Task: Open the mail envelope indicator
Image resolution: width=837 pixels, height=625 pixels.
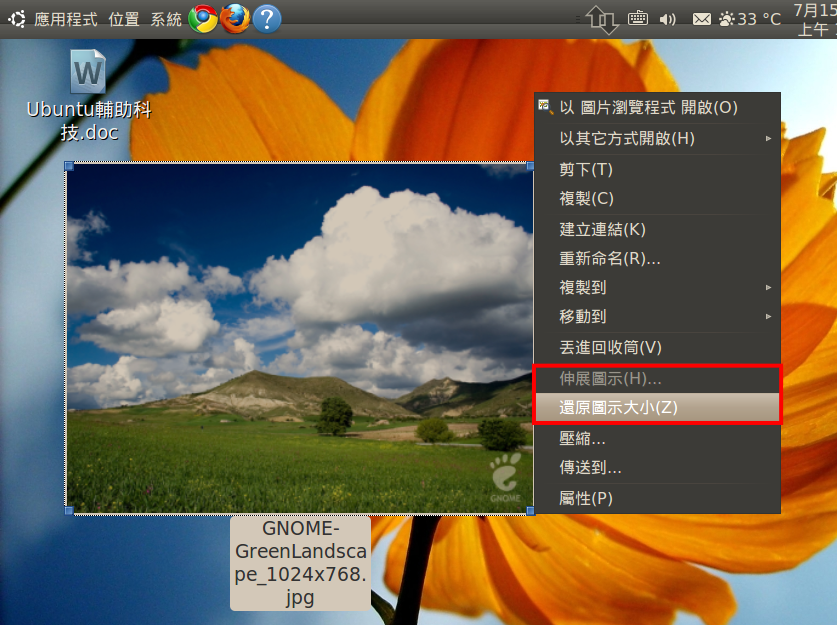Action: (x=701, y=20)
